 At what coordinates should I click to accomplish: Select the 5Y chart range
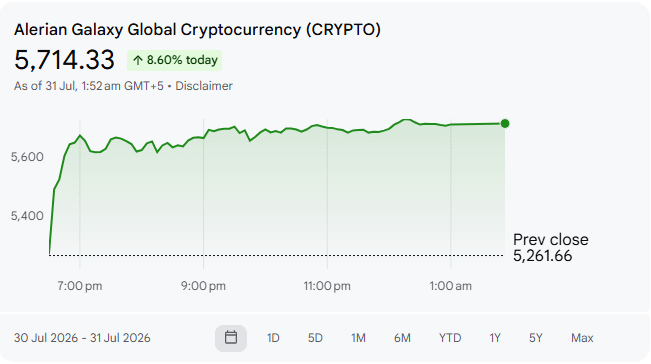(536, 338)
